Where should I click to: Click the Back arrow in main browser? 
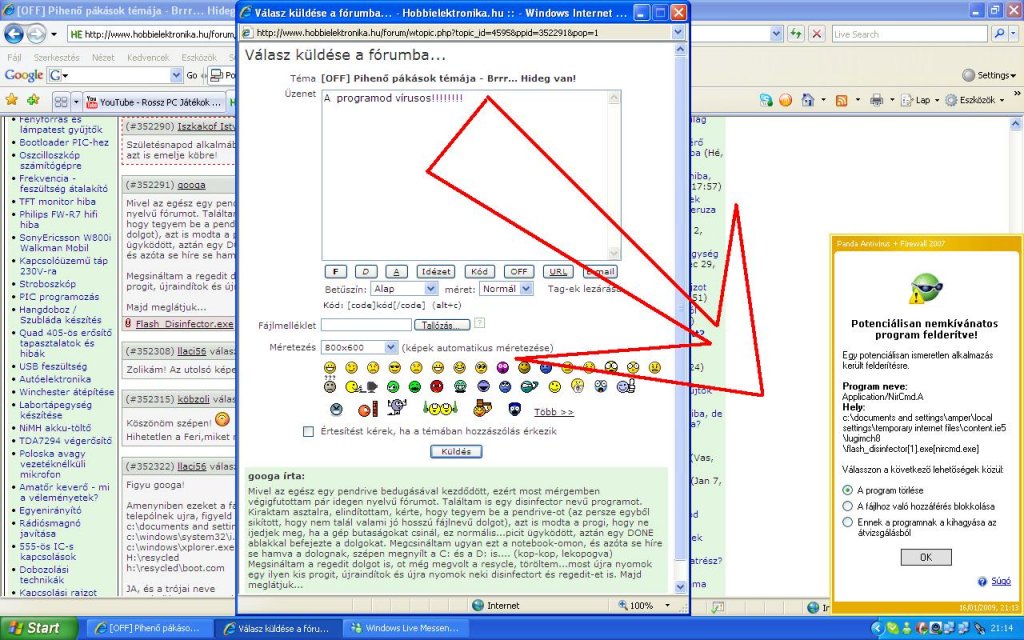tap(14, 34)
